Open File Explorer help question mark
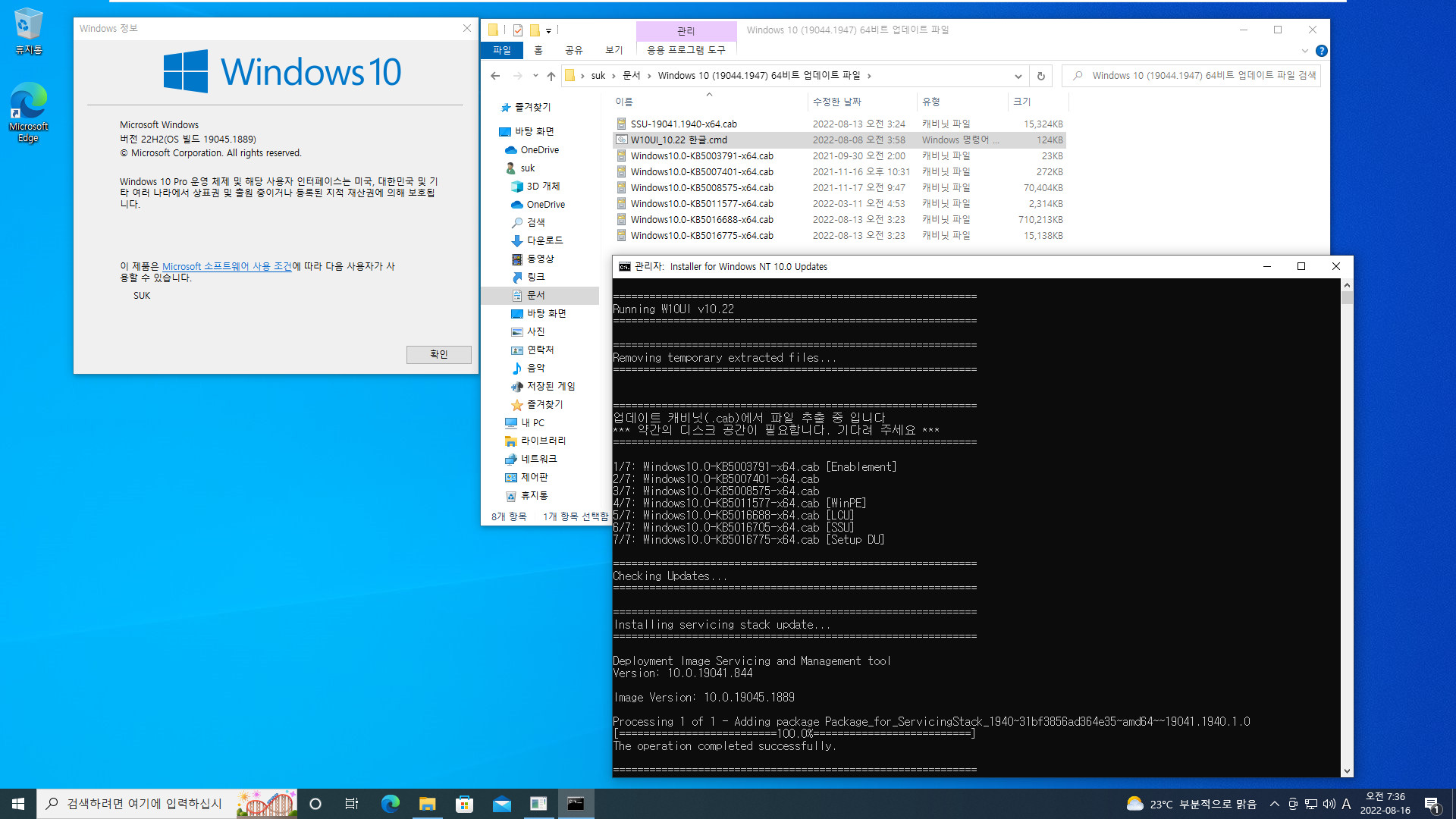The width and height of the screenshot is (1456, 819). pos(1321,51)
